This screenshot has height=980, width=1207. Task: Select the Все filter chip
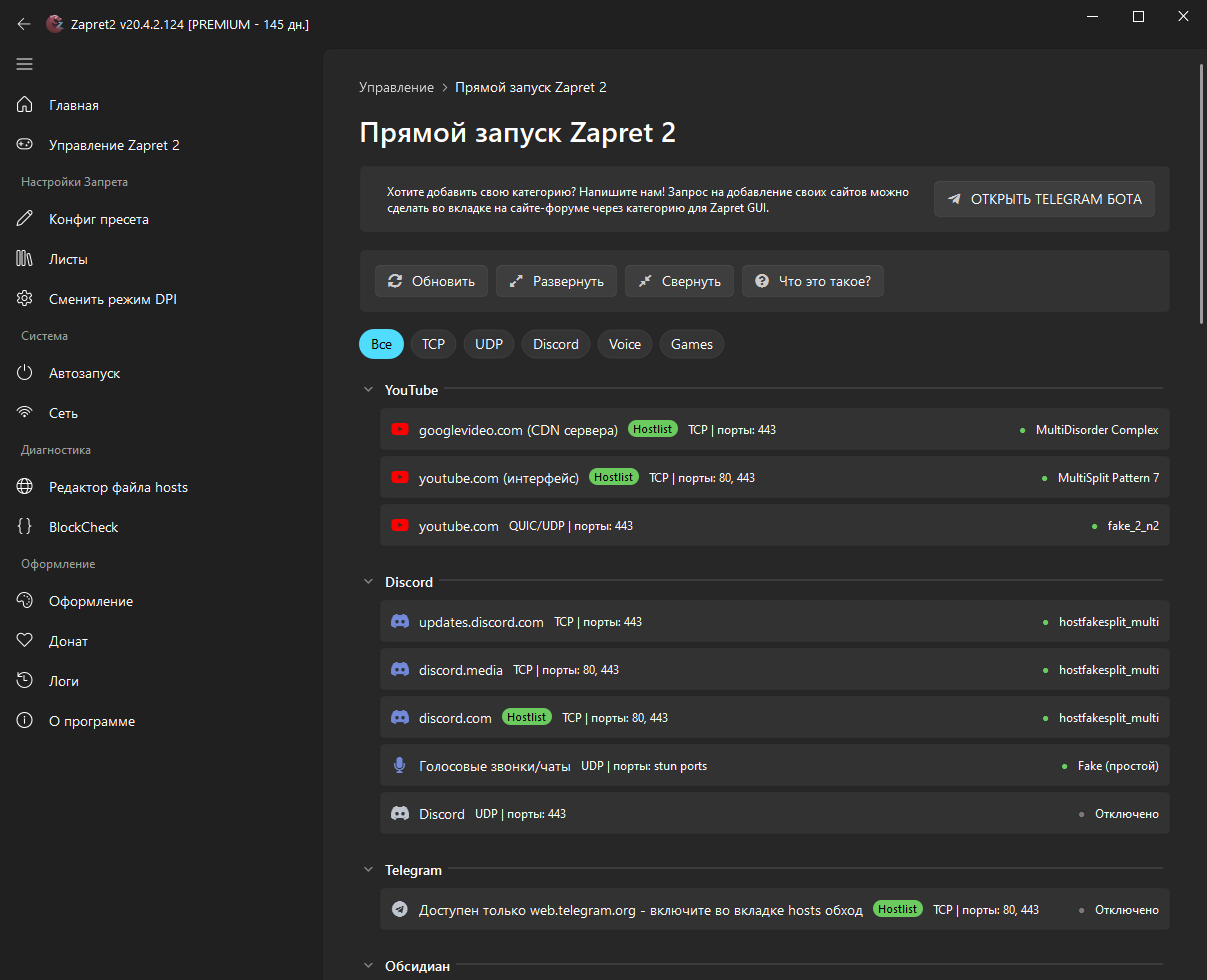click(x=381, y=344)
